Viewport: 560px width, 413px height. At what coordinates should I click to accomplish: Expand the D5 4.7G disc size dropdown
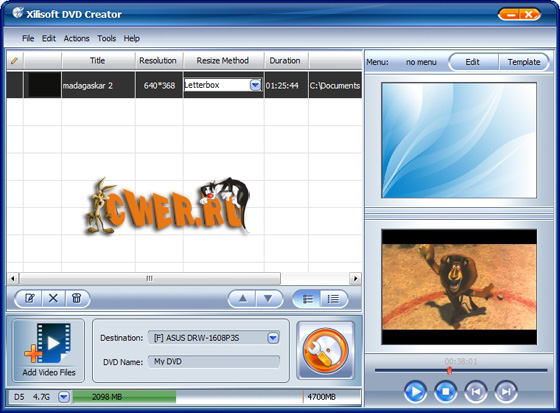(x=64, y=397)
